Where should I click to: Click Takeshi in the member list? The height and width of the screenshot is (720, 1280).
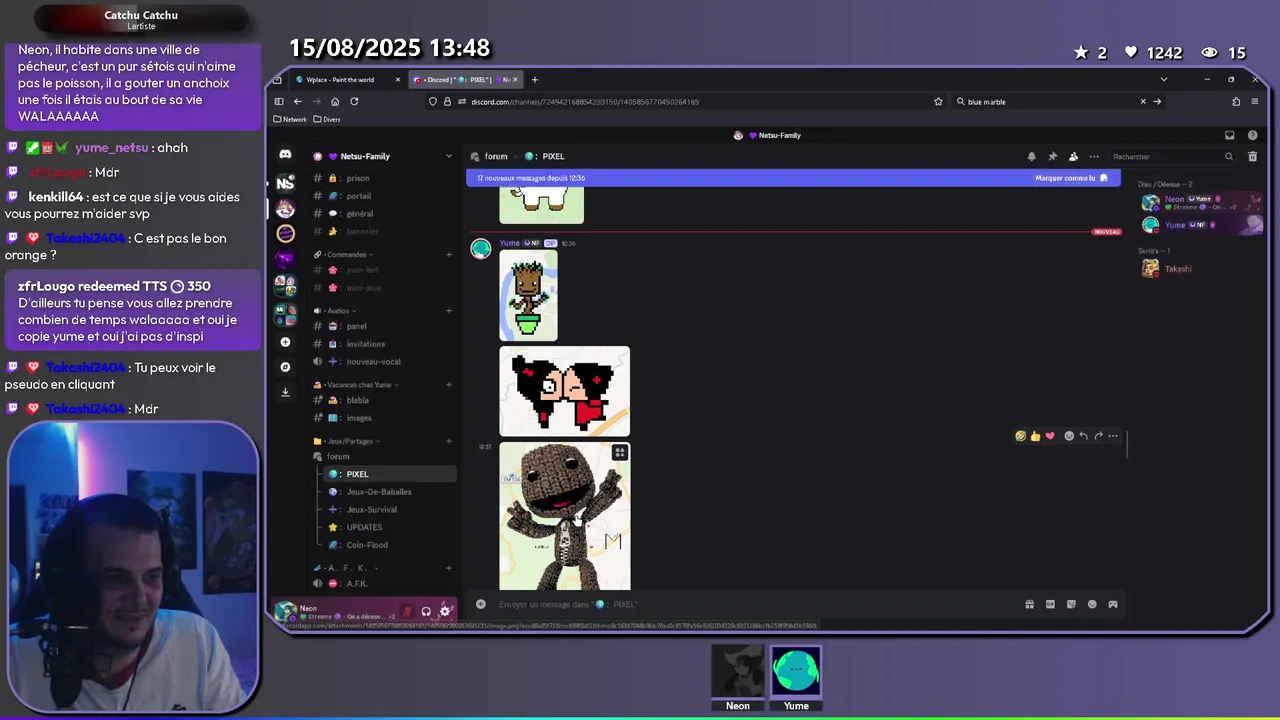coord(1177,269)
